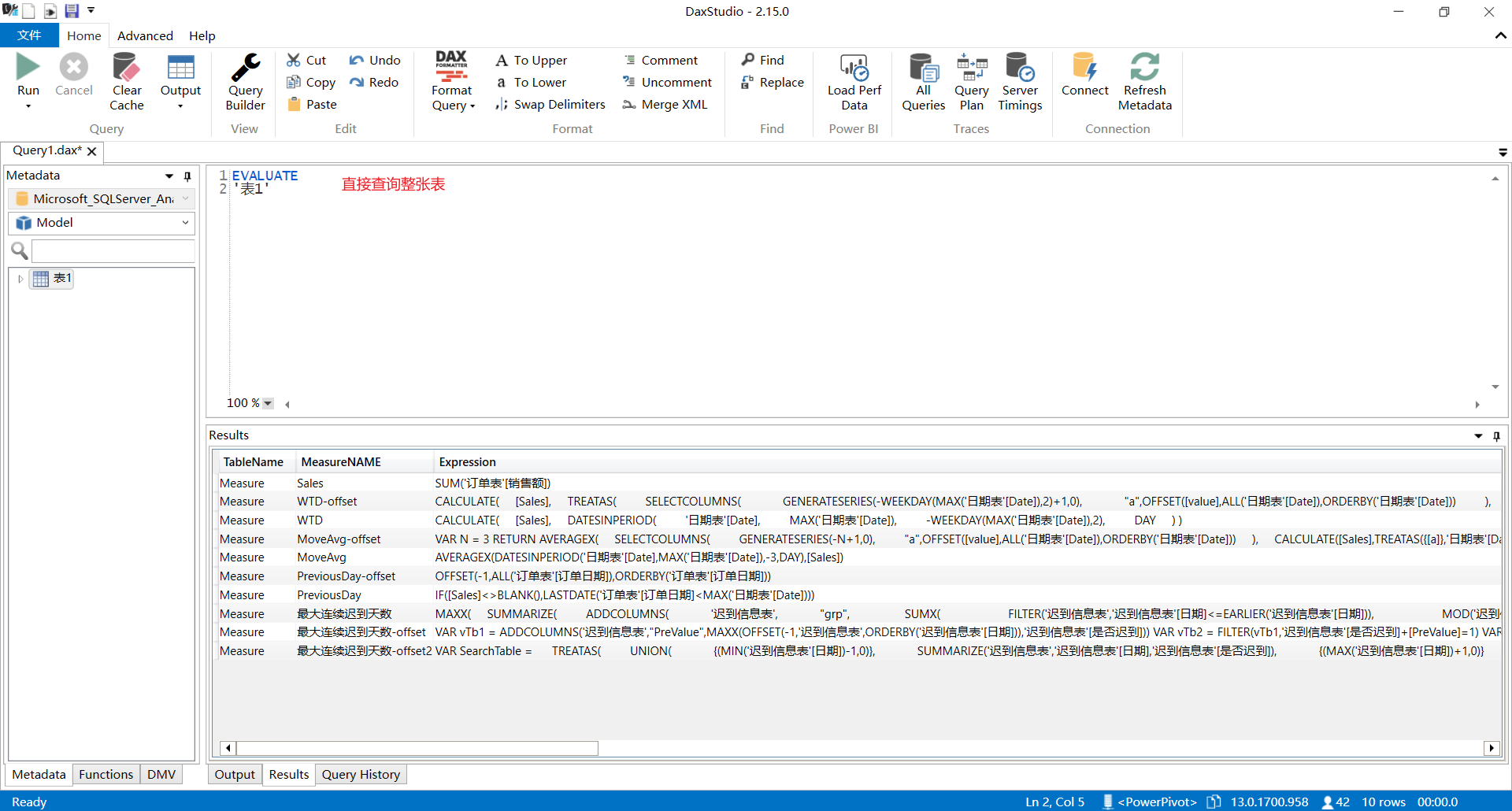Image resolution: width=1512 pixels, height=811 pixels.
Task: Cut the selected text
Action: coord(306,60)
